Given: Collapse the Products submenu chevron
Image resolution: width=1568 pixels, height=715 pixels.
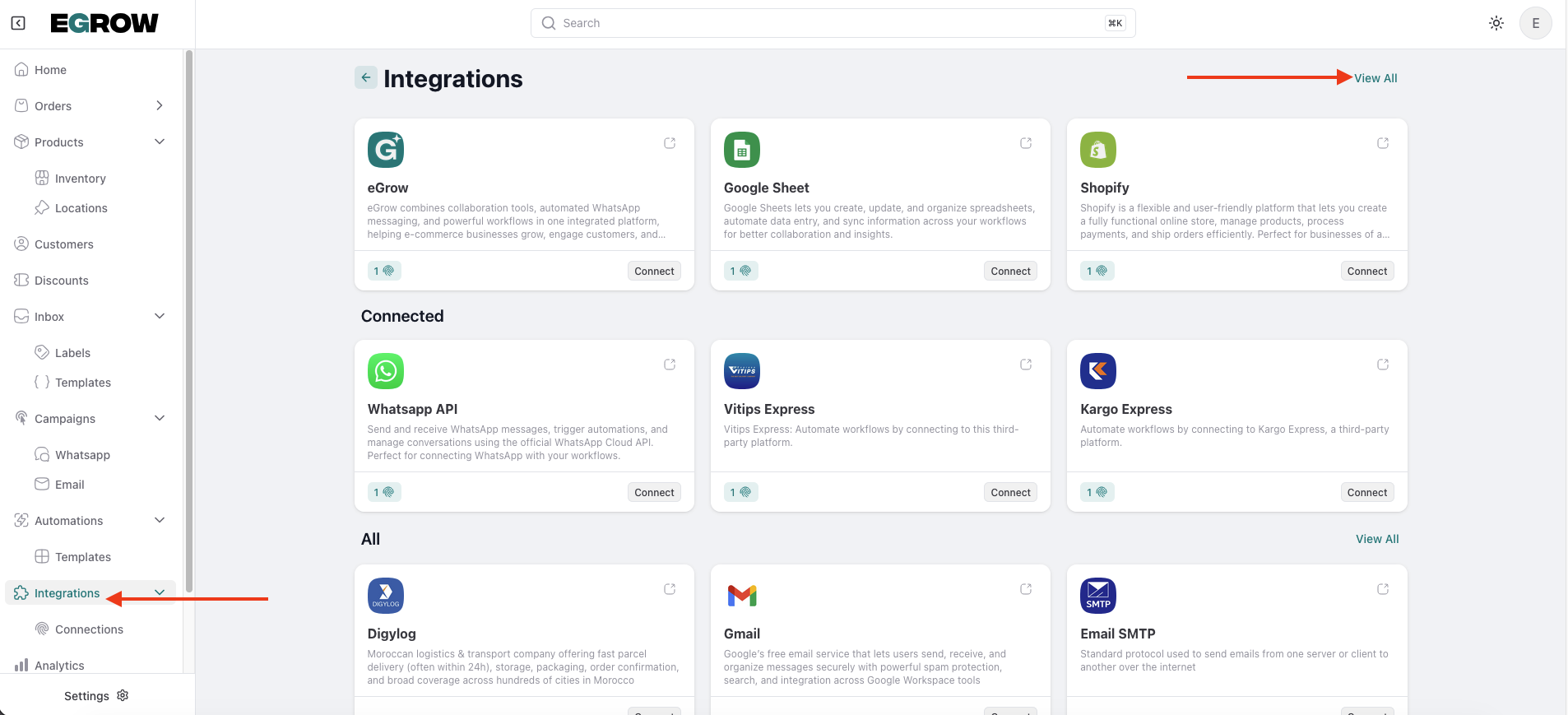Looking at the screenshot, I should tap(160, 142).
